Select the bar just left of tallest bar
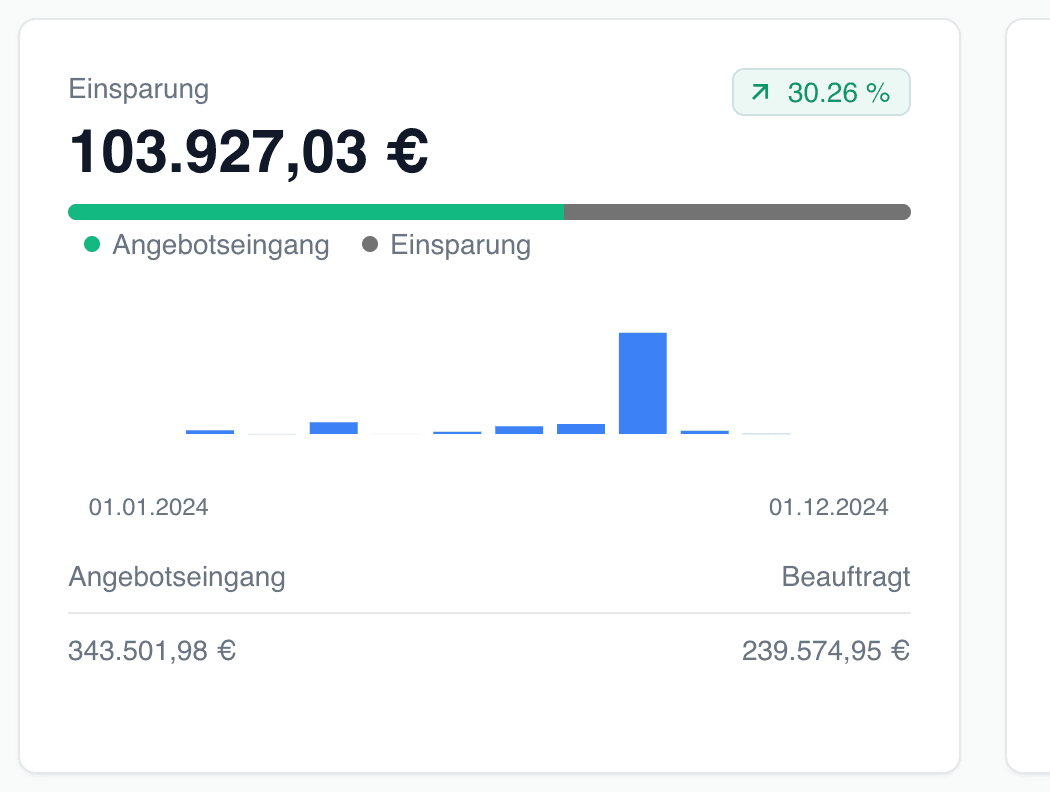The height and width of the screenshot is (792, 1050). pos(581,429)
